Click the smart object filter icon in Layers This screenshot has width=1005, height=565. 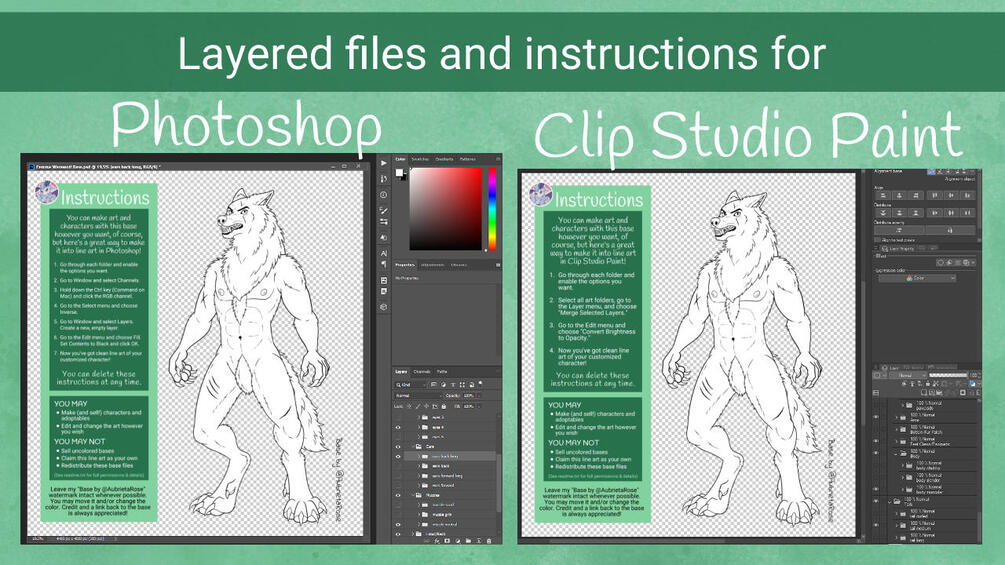click(472, 385)
